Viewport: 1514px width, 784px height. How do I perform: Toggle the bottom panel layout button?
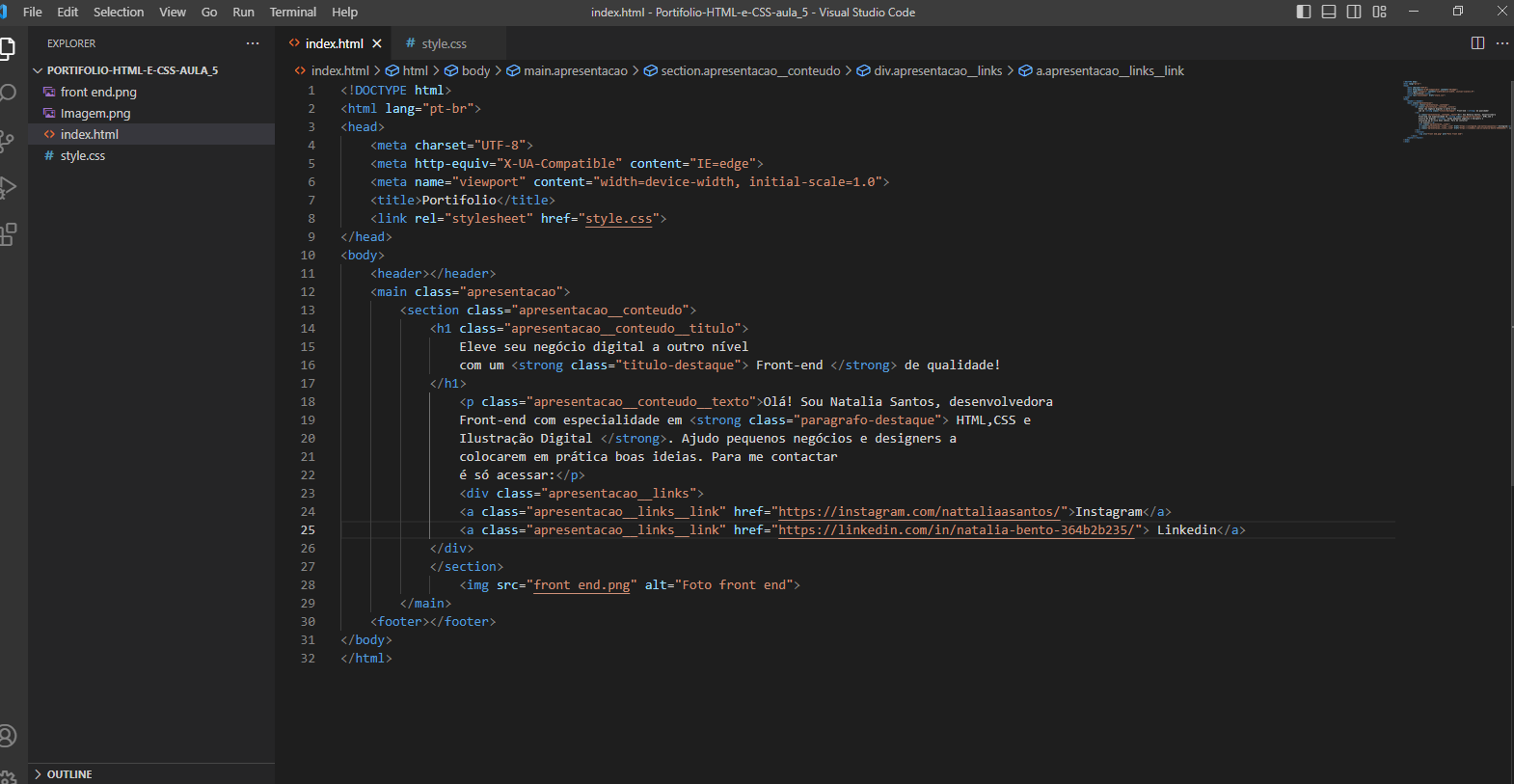pyautogui.click(x=1329, y=12)
